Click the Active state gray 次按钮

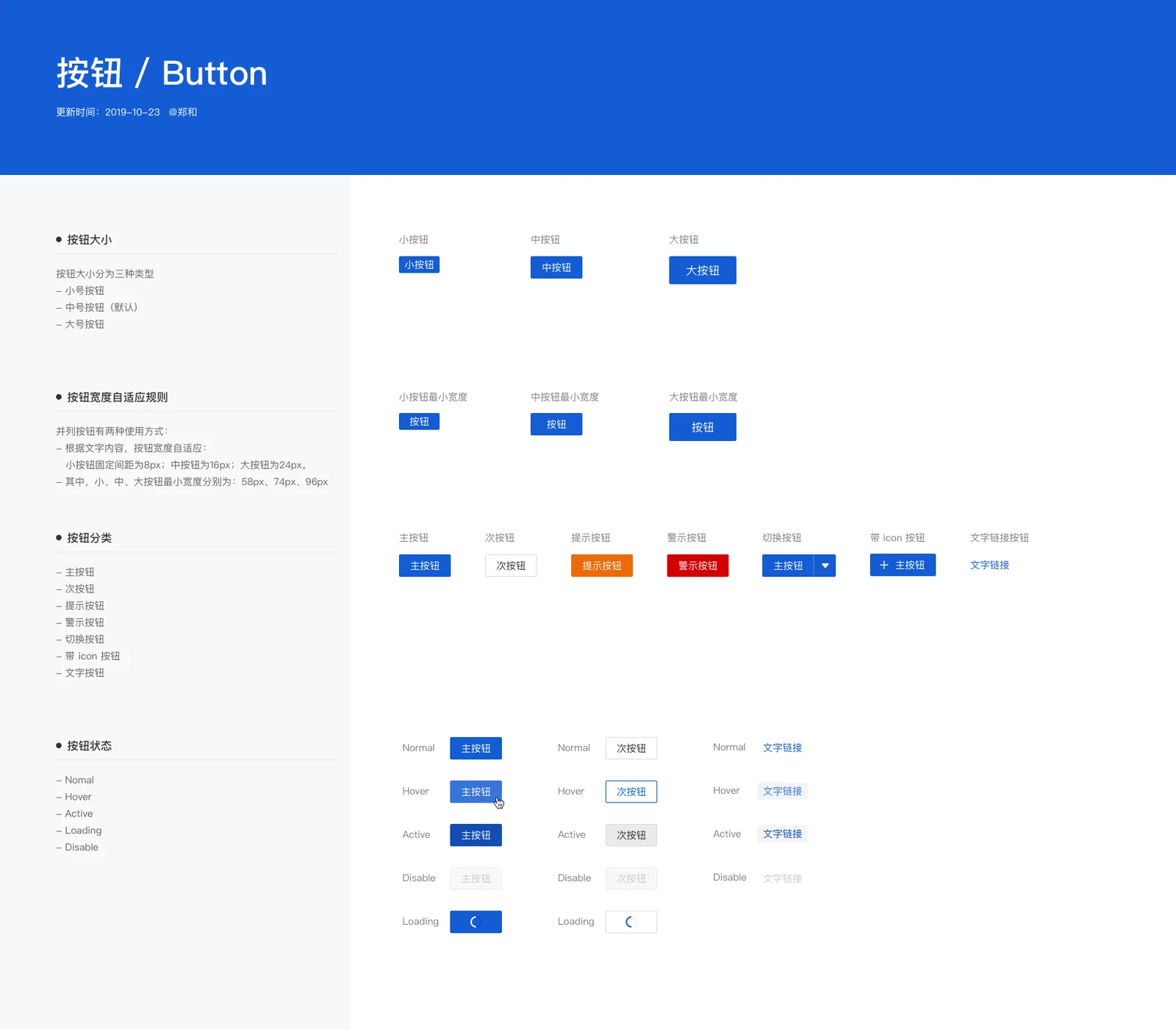[x=631, y=835]
